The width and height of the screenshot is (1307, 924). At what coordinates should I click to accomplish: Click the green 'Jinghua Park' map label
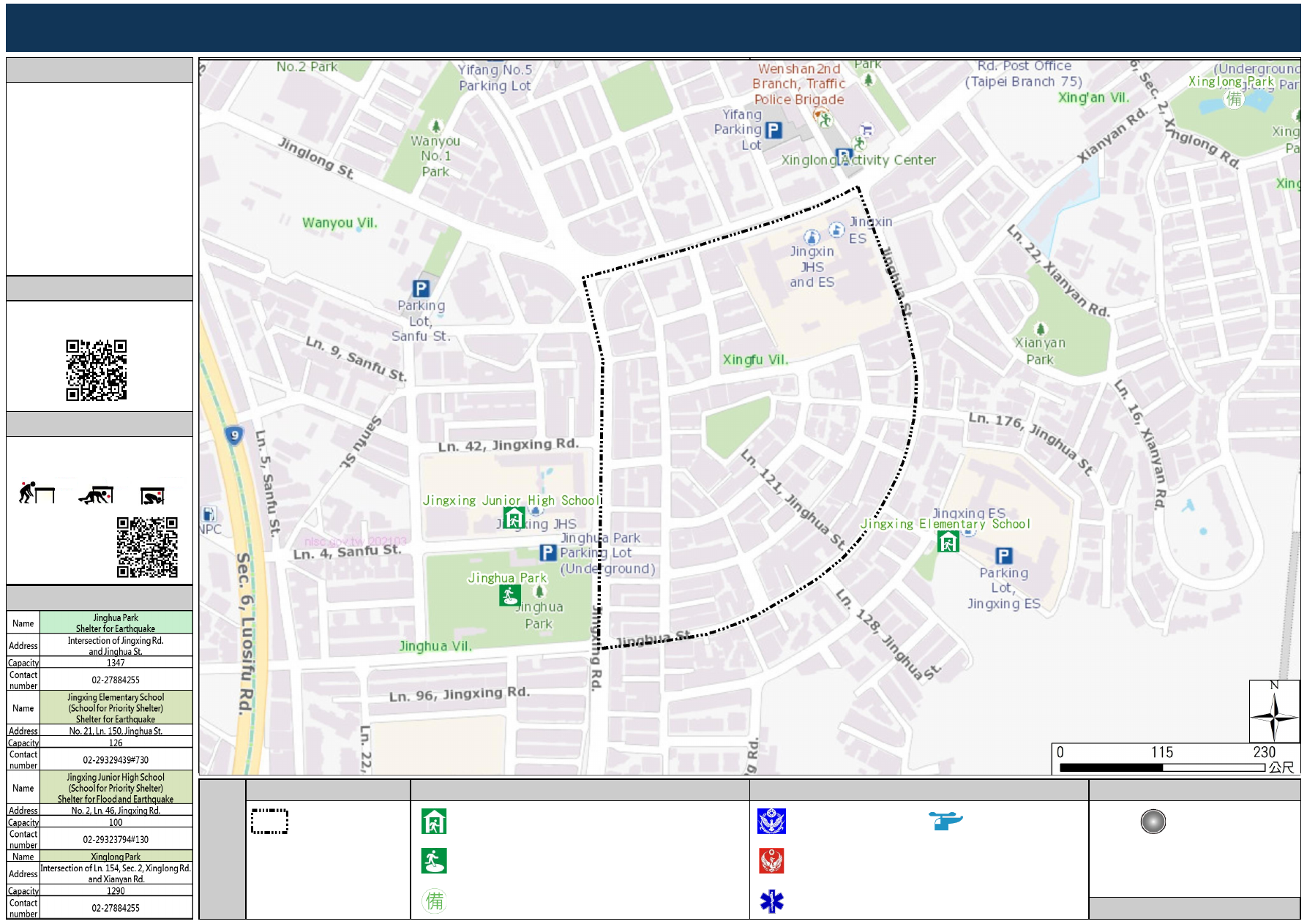coord(507,578)
